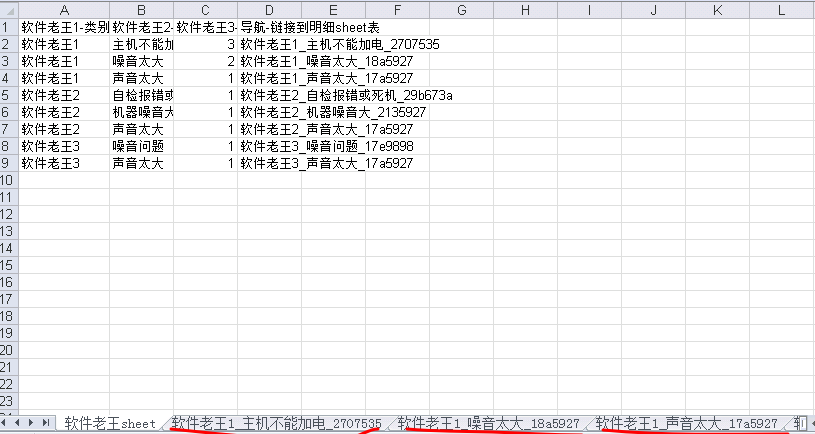Click header cell 导航-链接到明细sheet表
The image size is (815, 434).
(x=310, y=28)
